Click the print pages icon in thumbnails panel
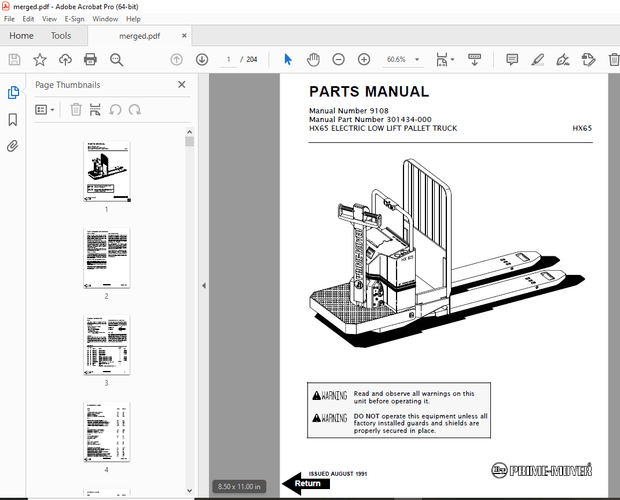 [x=95, y=109]
